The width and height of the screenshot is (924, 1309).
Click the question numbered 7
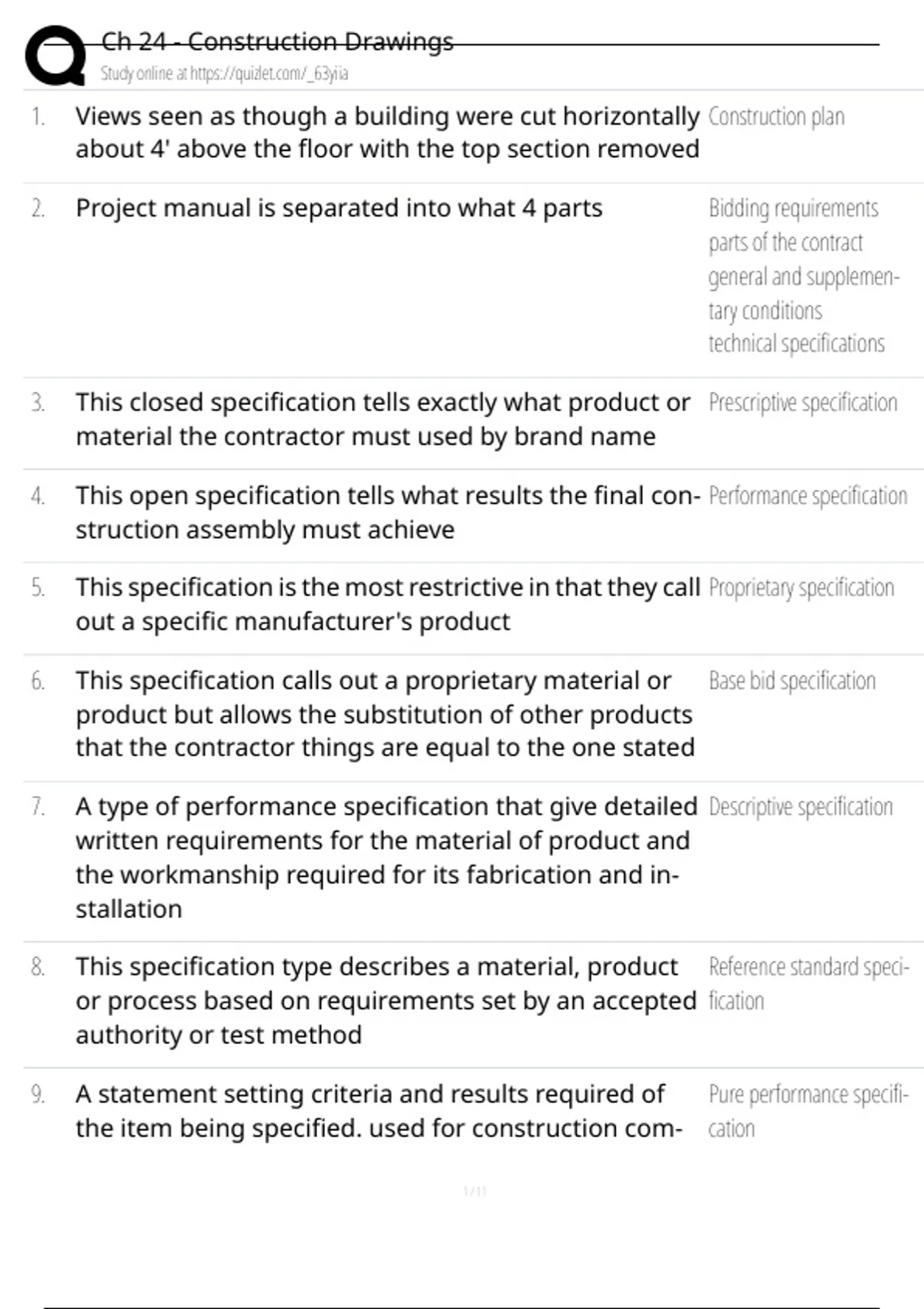[385, 857]
